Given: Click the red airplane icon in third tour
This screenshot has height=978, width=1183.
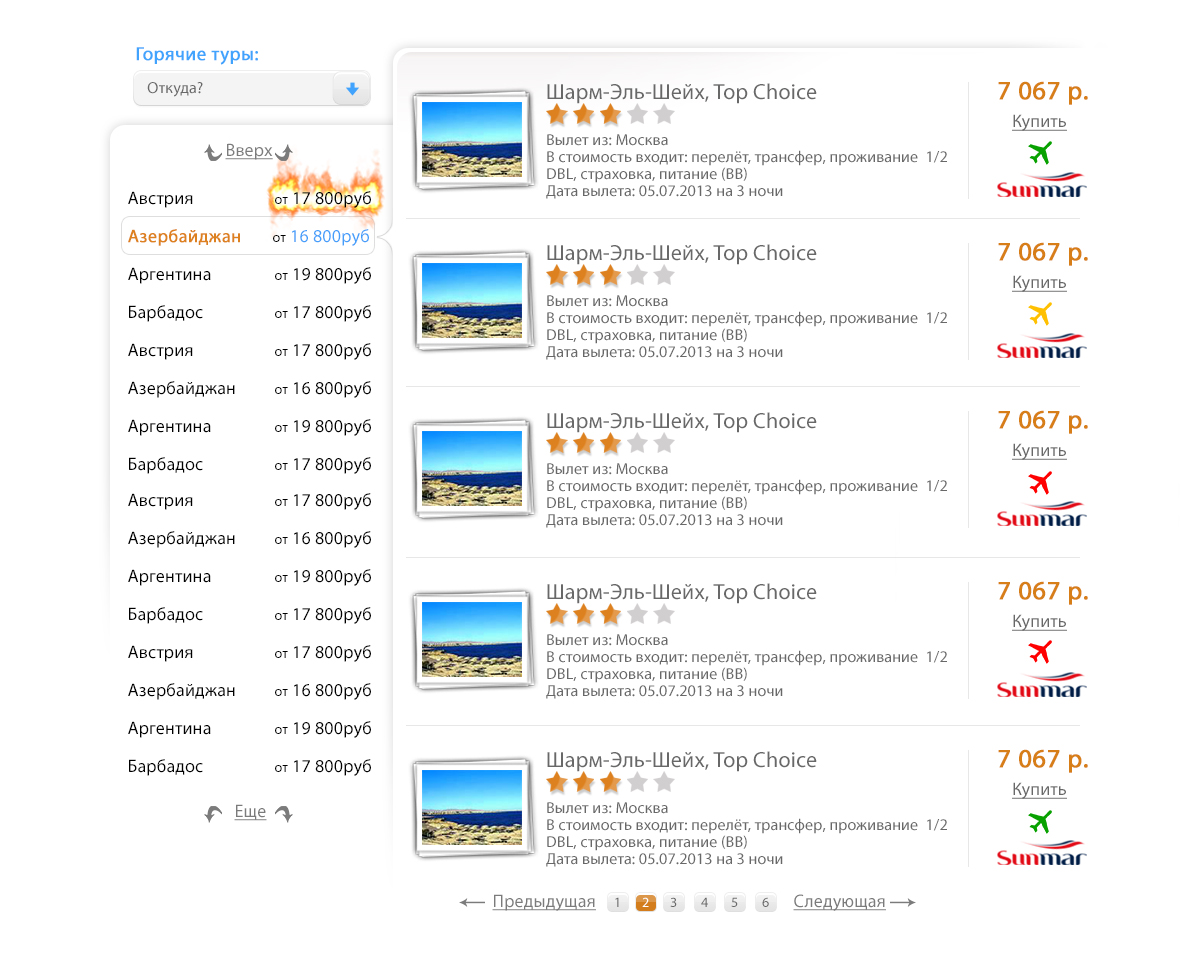Looking at the screenshot, I should point(1040,482).
